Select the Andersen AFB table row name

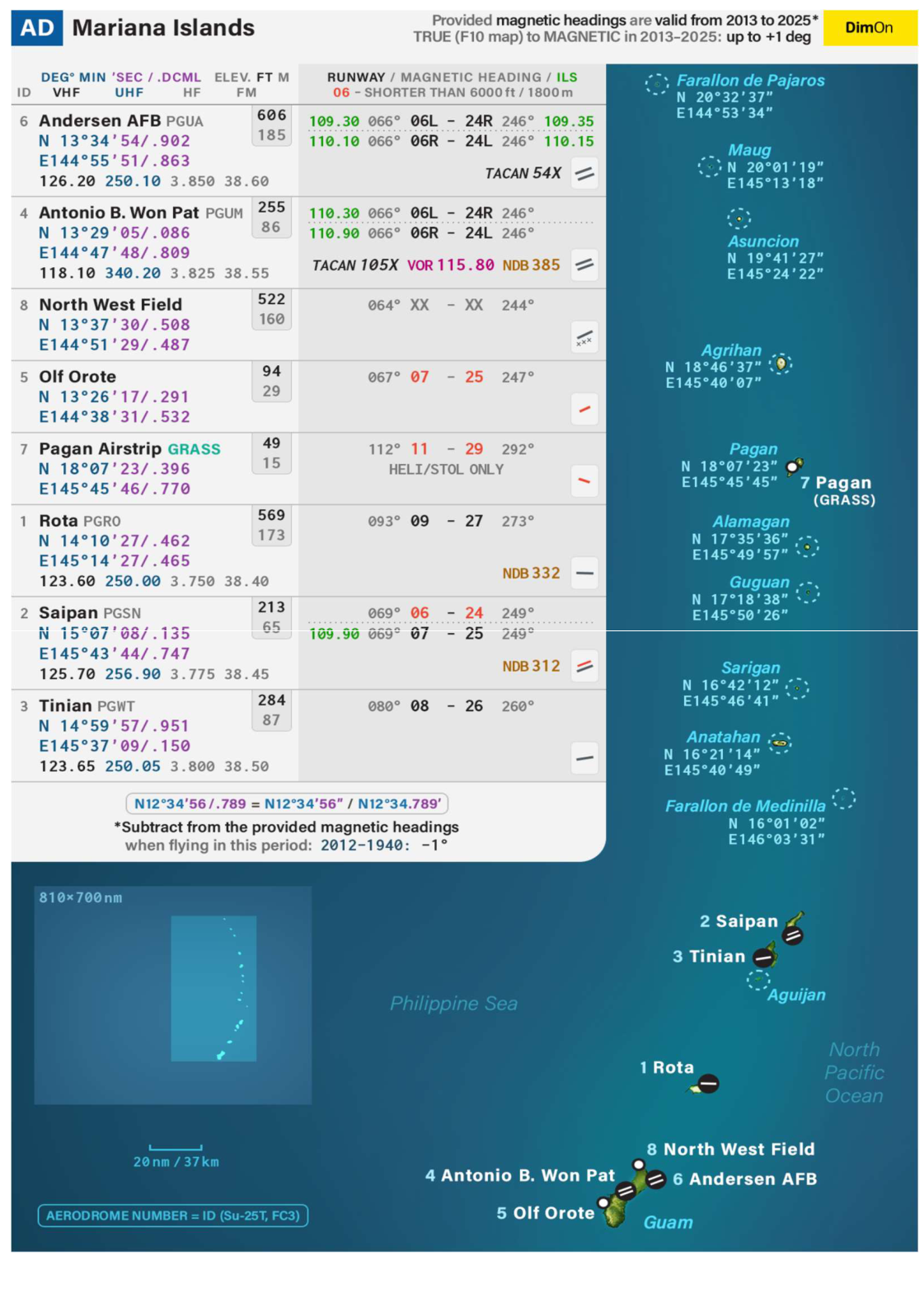[100, 121]
